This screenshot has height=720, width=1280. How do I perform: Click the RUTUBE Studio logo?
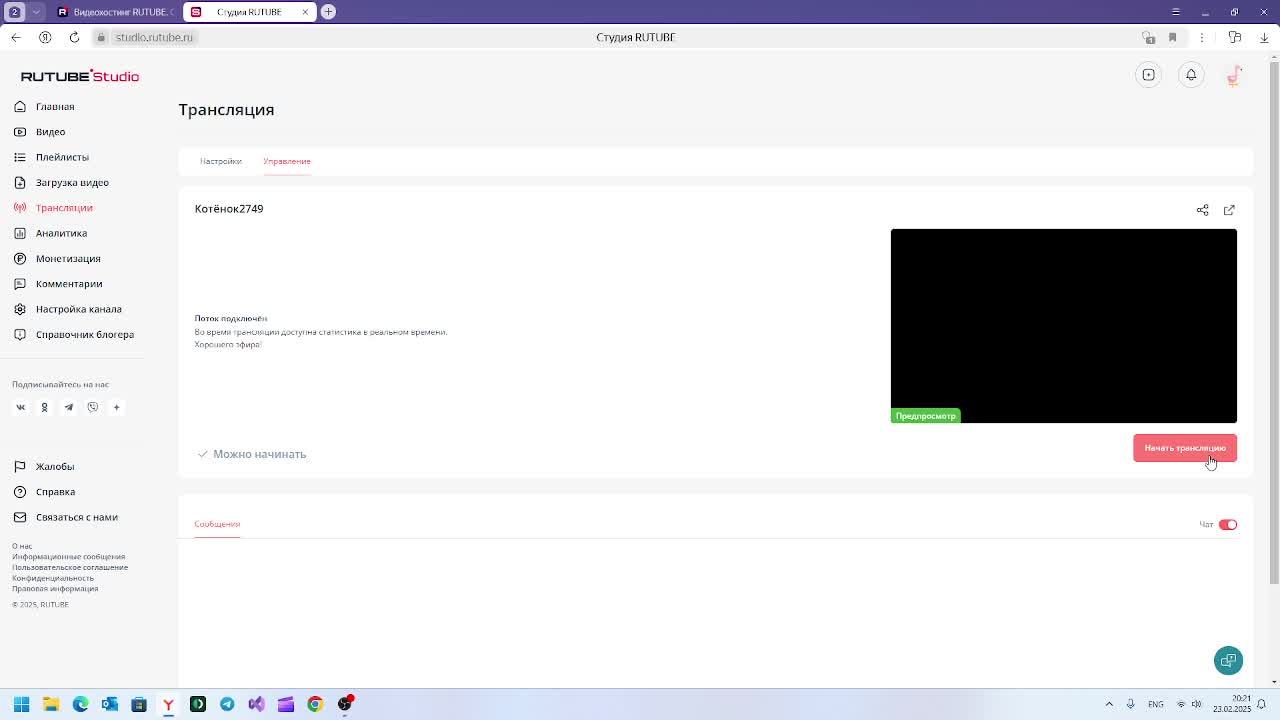[80, 76]
